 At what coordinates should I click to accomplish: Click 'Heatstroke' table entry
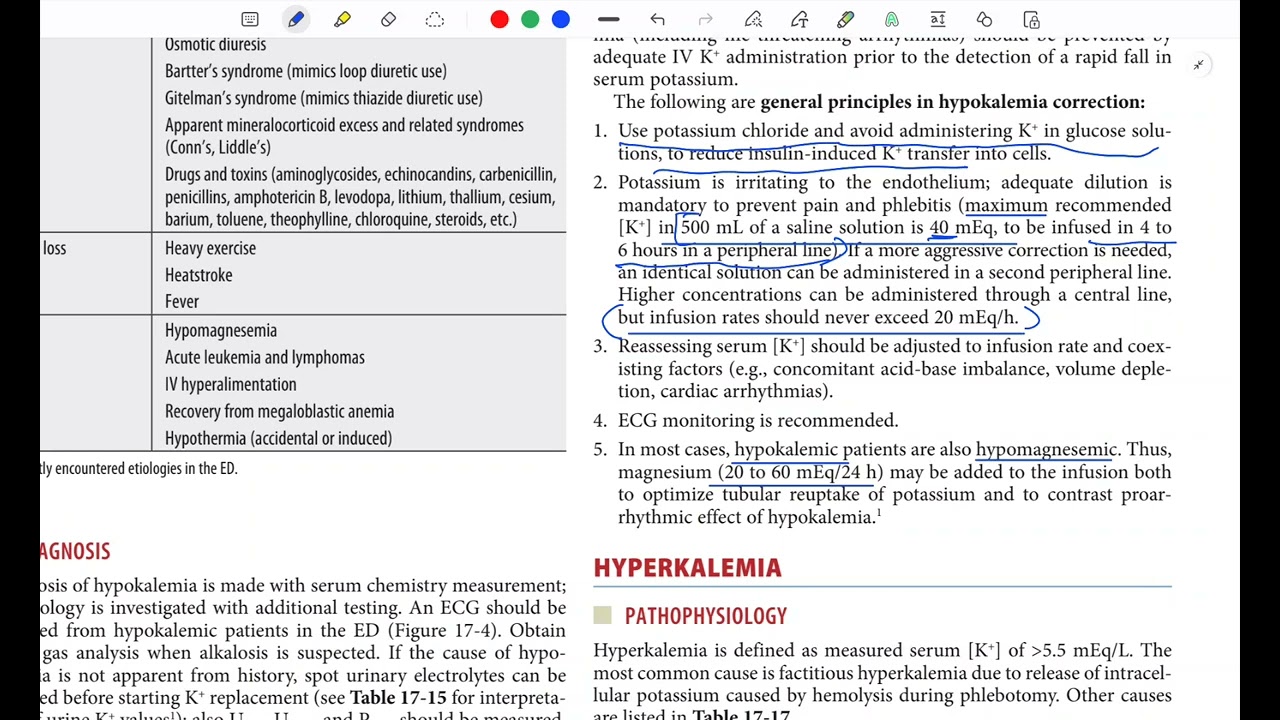pyautogui.click(x=198, y=275)
